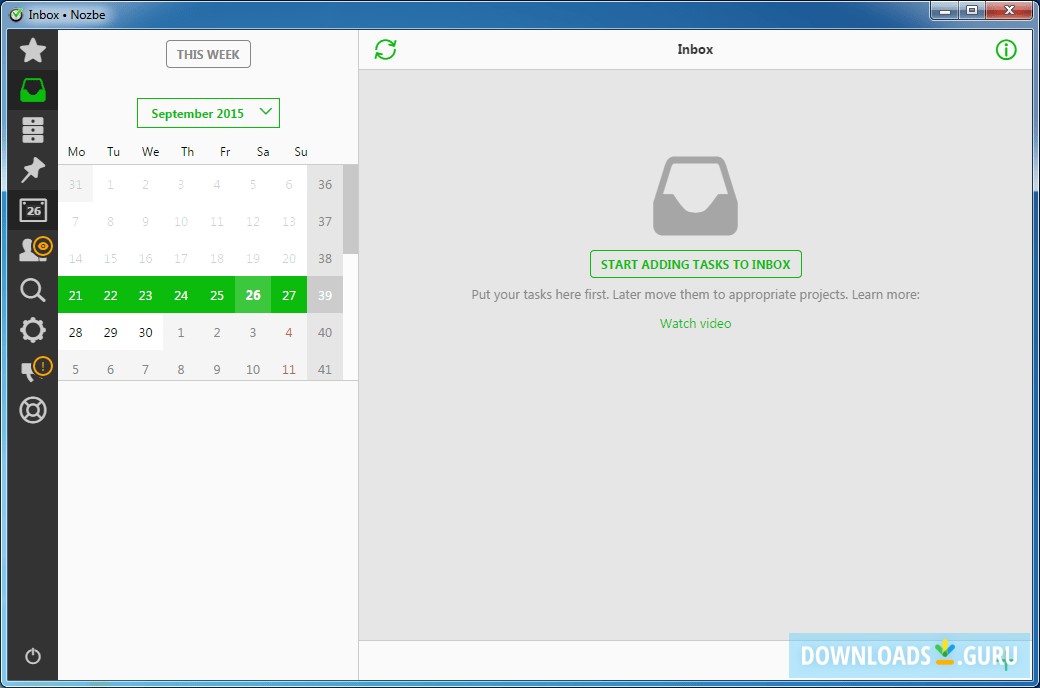Click the THIS WEEK button
1040x688 pixels.
208,54
